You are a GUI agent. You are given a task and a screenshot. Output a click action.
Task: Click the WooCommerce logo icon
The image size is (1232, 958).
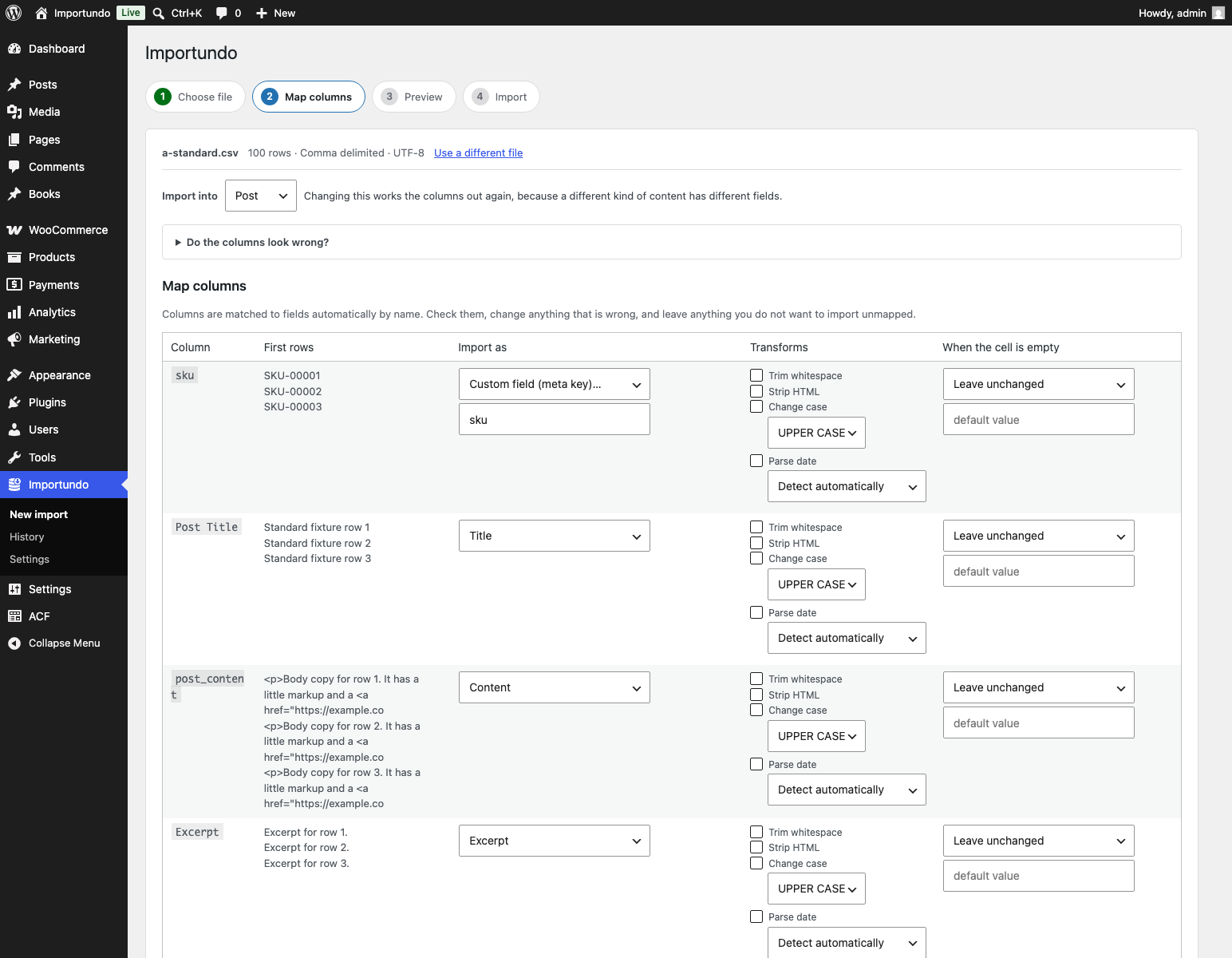pos(14,230)
